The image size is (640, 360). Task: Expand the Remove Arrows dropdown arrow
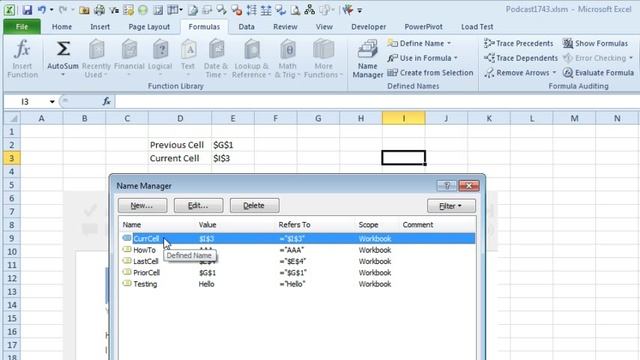point(554,73)
